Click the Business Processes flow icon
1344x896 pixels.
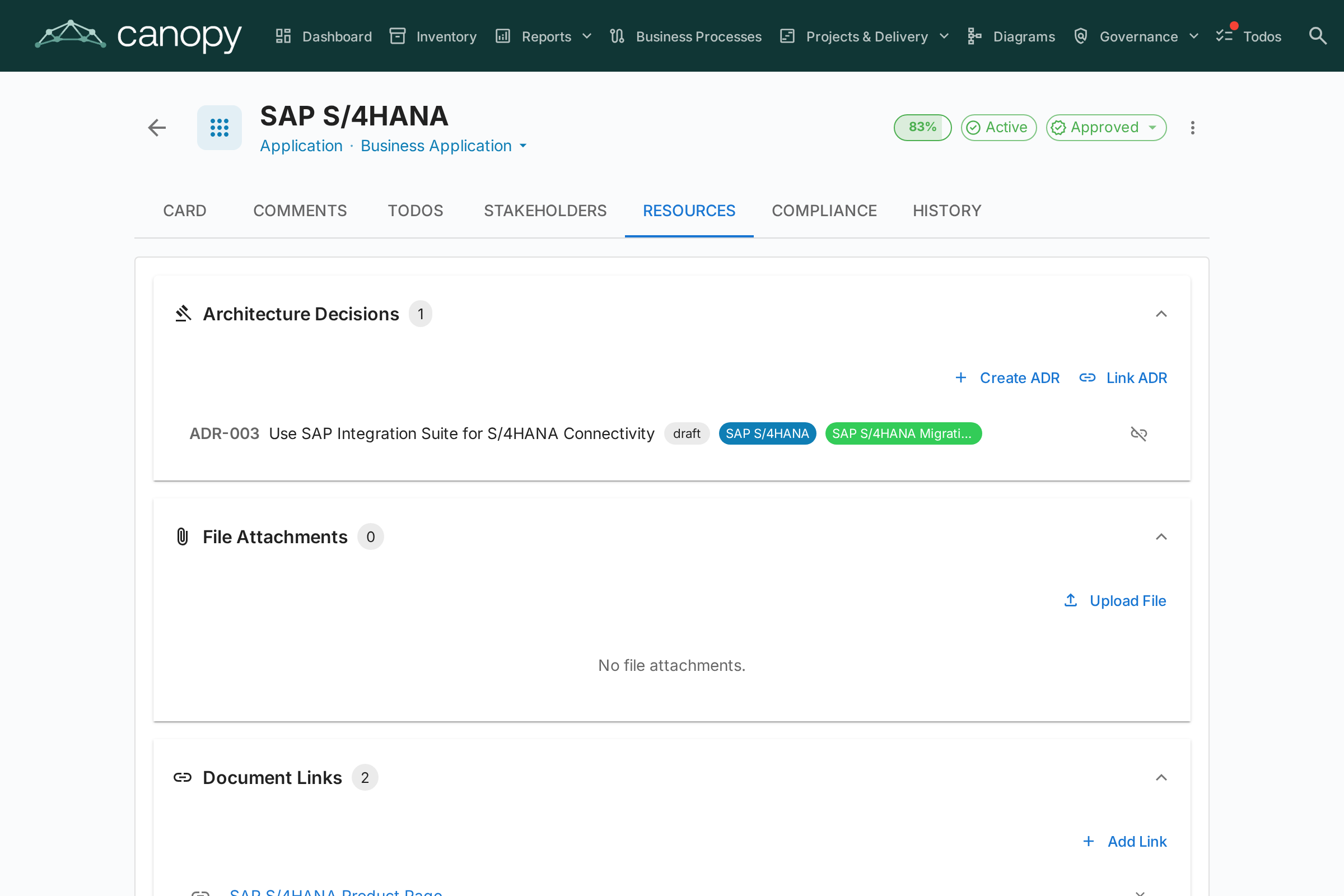pos(617,36)
